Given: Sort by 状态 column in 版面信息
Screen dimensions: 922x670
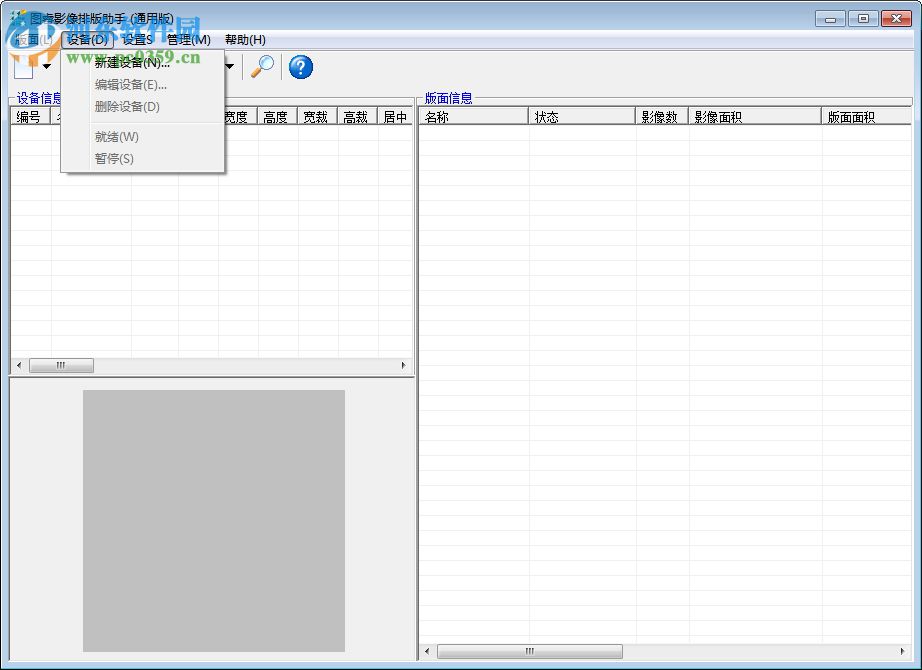Looking at the screenshot, I should [x=582, y=116].
